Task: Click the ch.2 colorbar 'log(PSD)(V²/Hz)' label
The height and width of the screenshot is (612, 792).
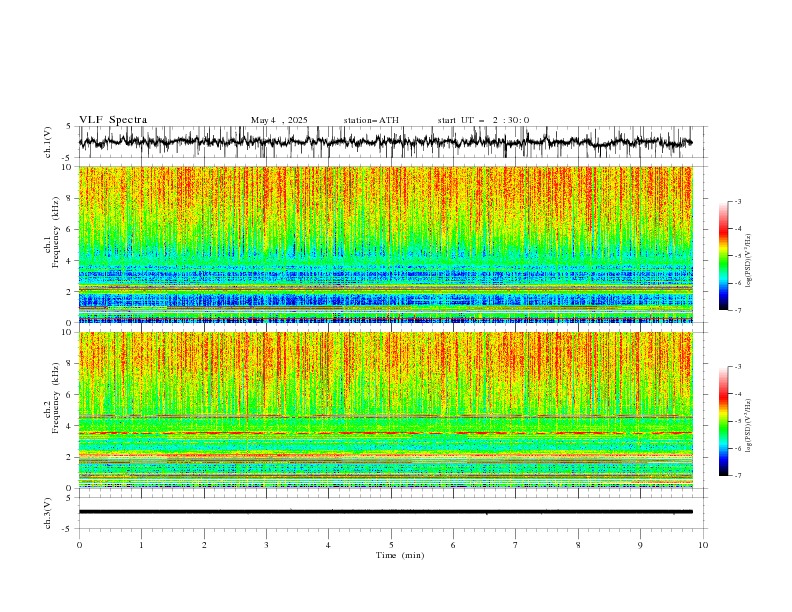Action: [748, 426]
